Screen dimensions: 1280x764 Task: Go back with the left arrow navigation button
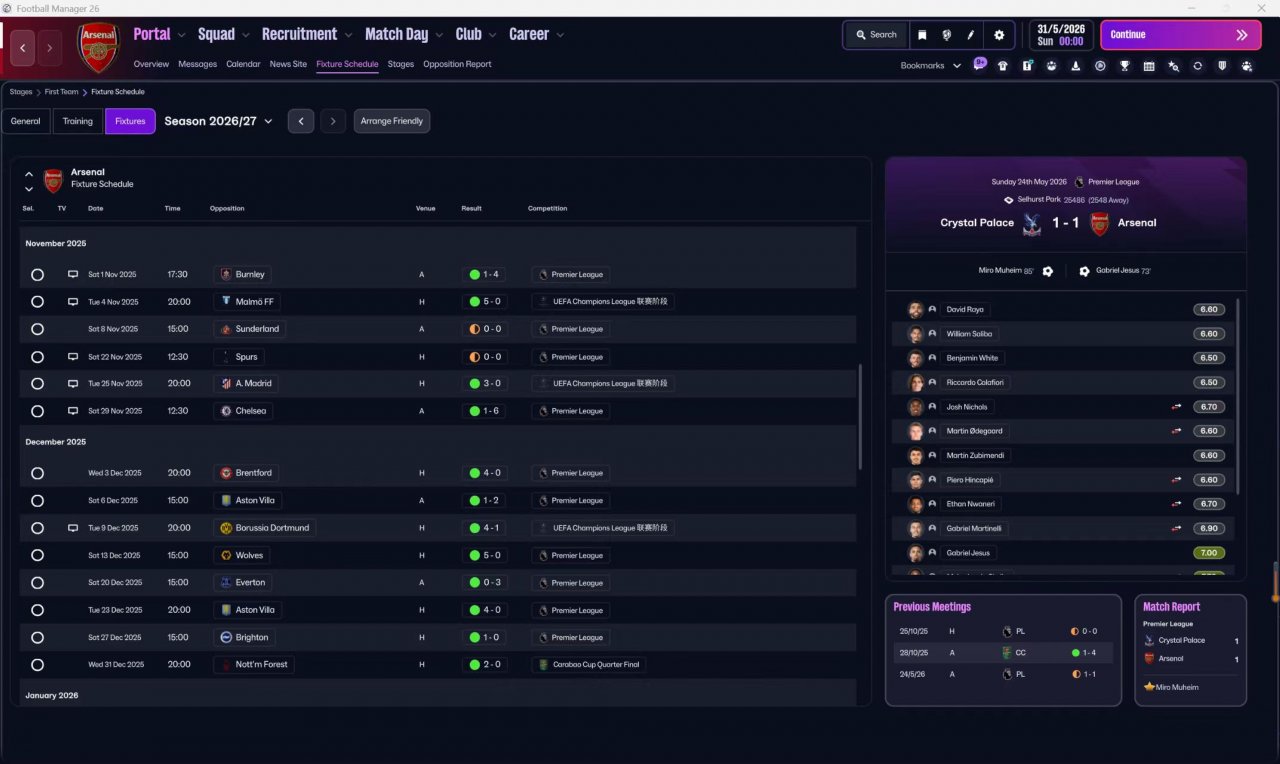pyautogui.click(x=23, y=47)
